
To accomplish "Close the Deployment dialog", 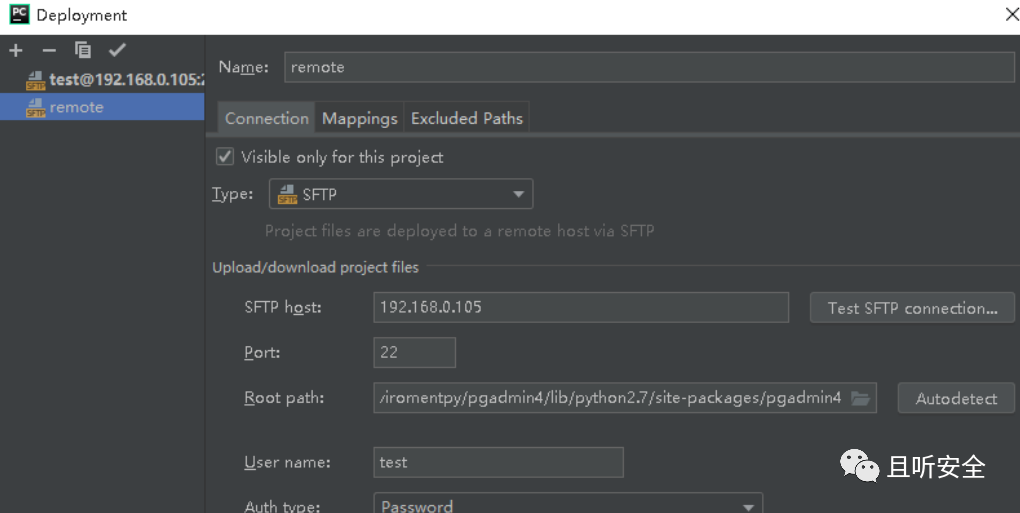I will [1012, 14].
